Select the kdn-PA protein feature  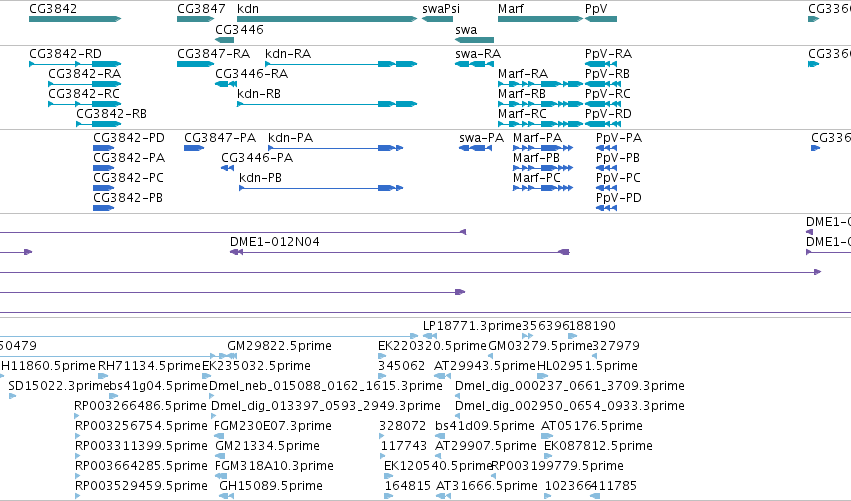[335, 148]
